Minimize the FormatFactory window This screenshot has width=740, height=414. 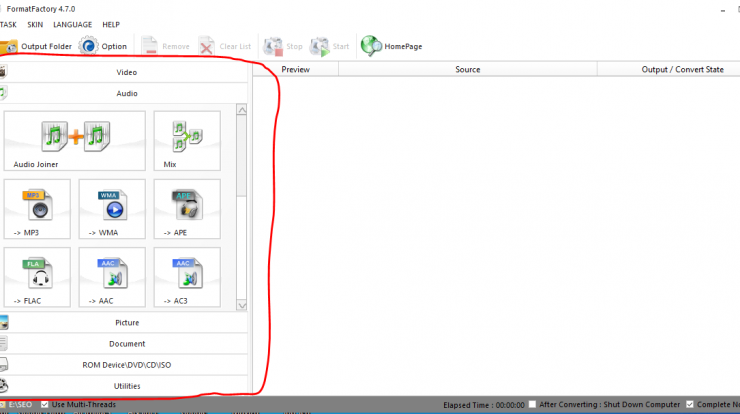coord(723,9)
